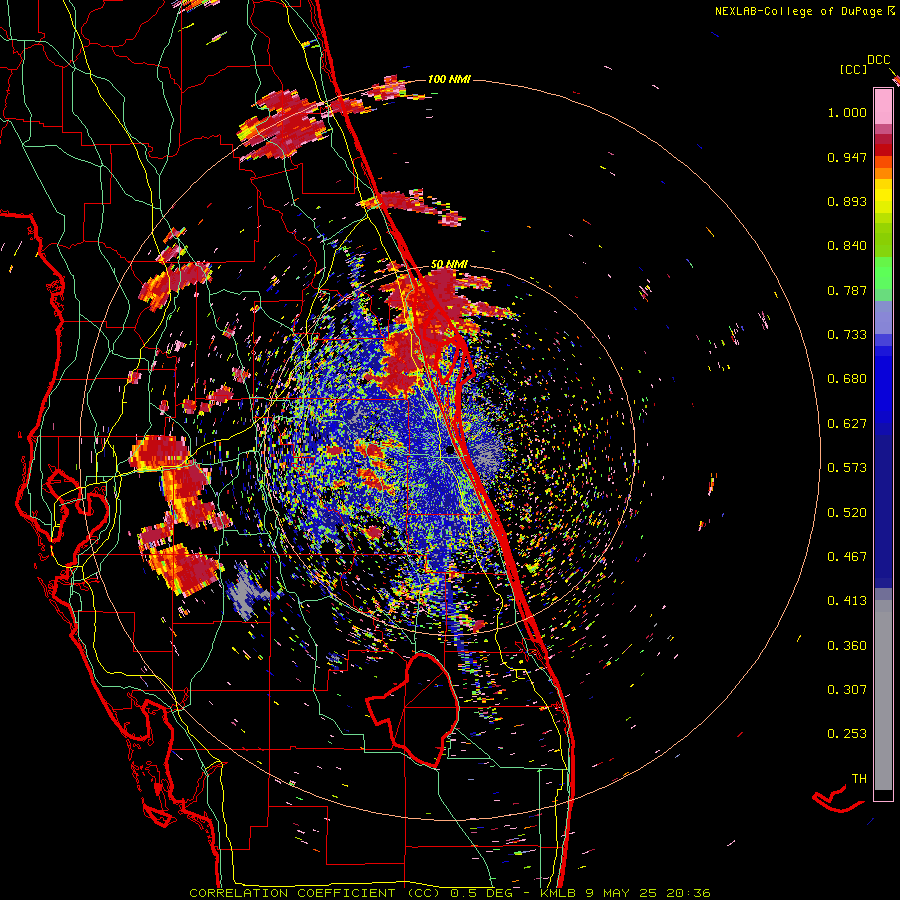Viewport: 900px width, 900px height.
Task: Click the DCC label above the color bar
Action: [879, 60]
